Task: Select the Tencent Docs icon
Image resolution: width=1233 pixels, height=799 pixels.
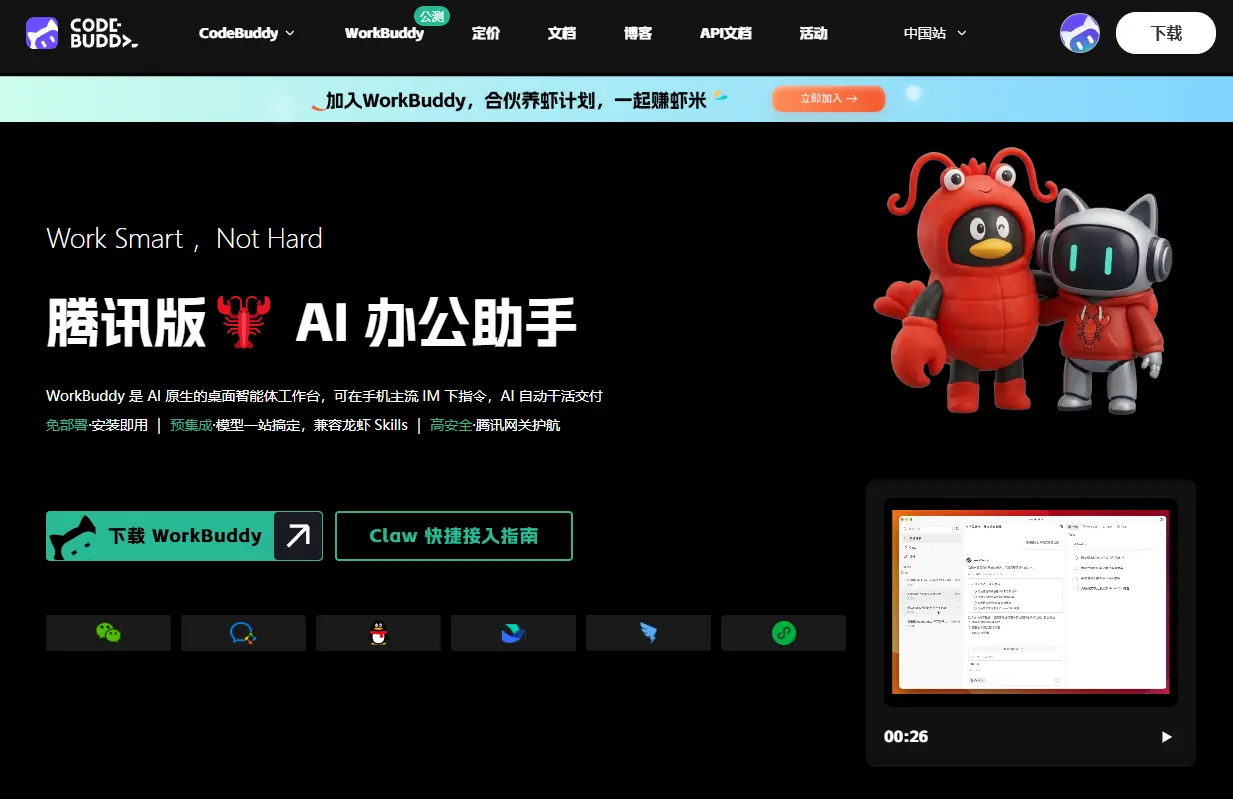Action: click(x=513, y=632)
